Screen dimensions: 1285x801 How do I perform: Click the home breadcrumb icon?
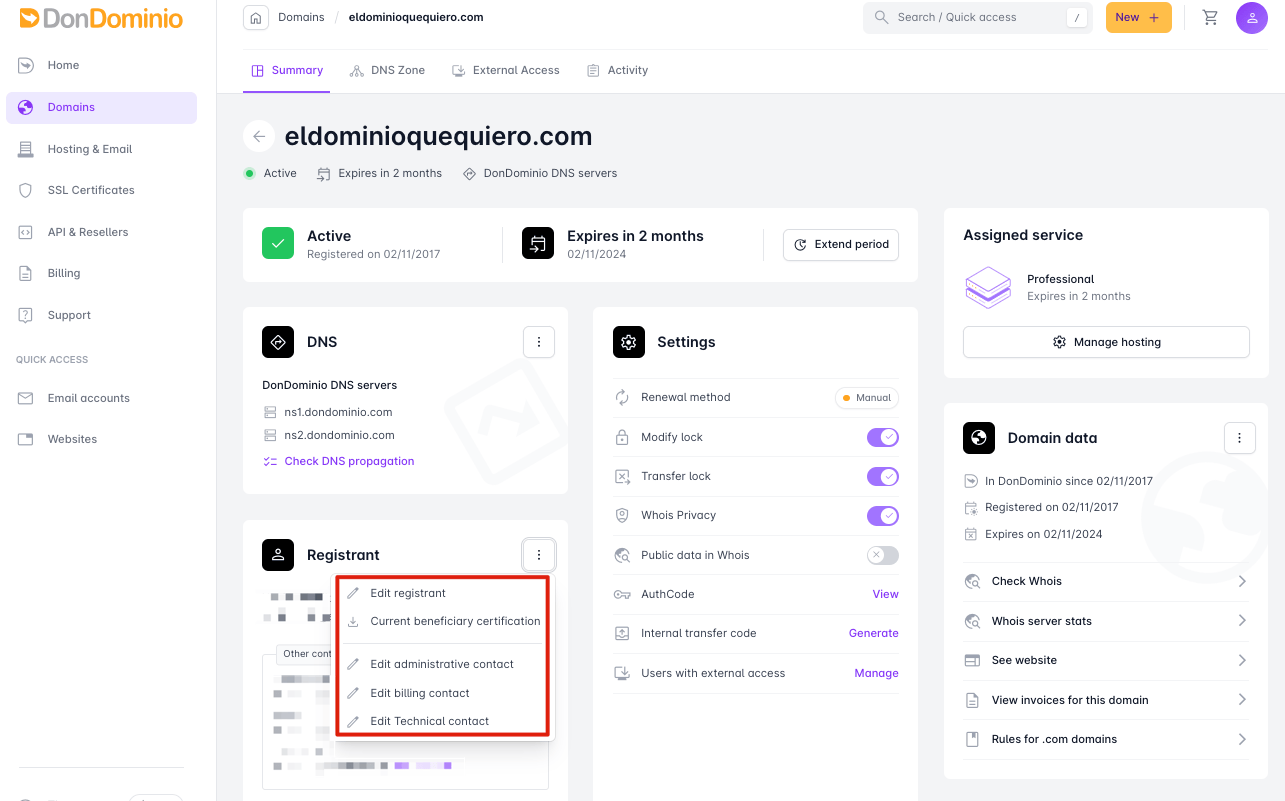[257, 17]
